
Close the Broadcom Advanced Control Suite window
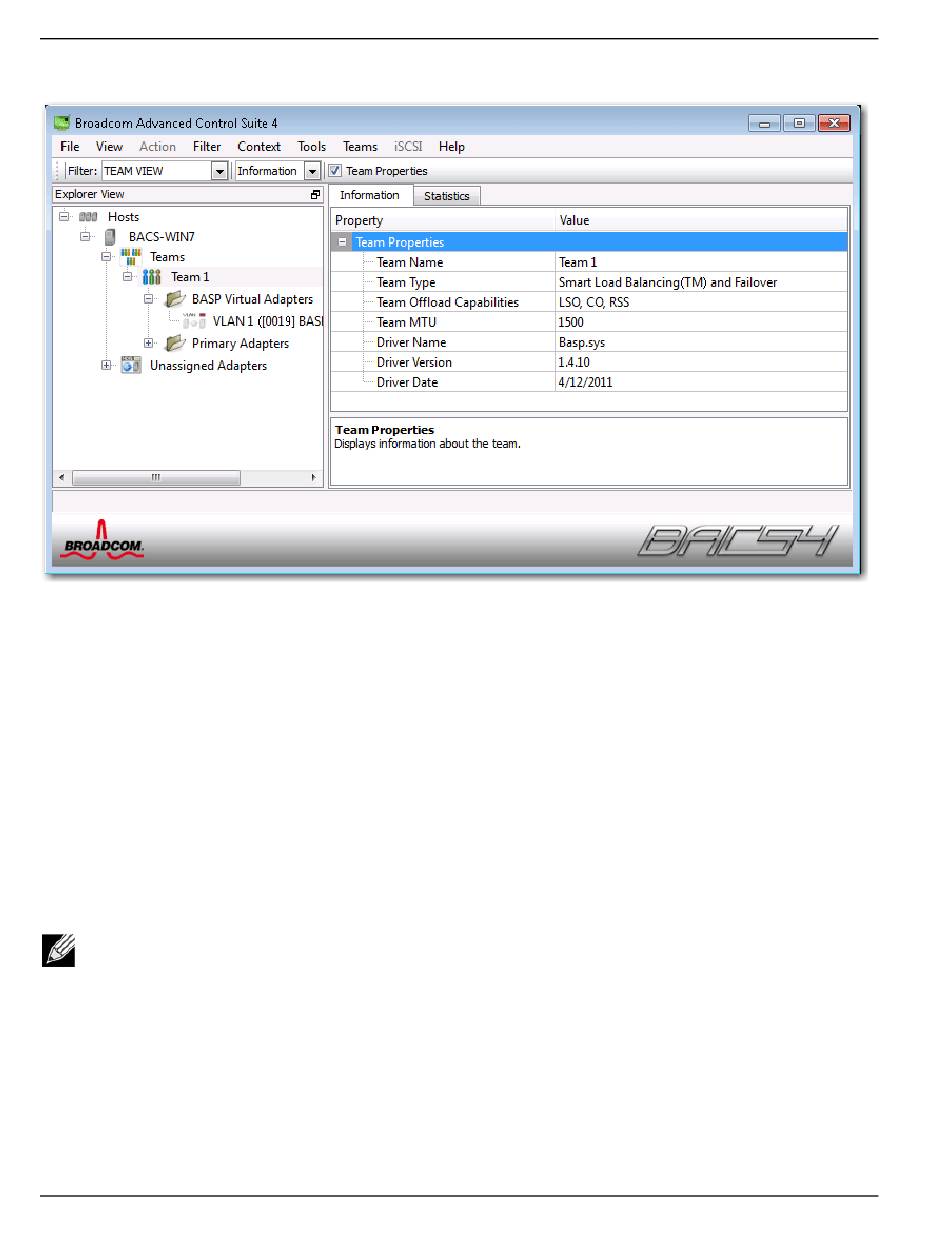(x=833, y=123)
